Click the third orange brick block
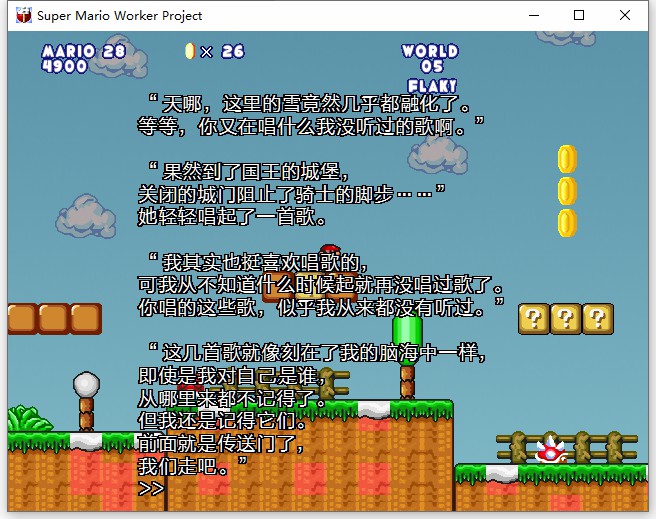This screenshot has width=656, height=519. [86, 319]
